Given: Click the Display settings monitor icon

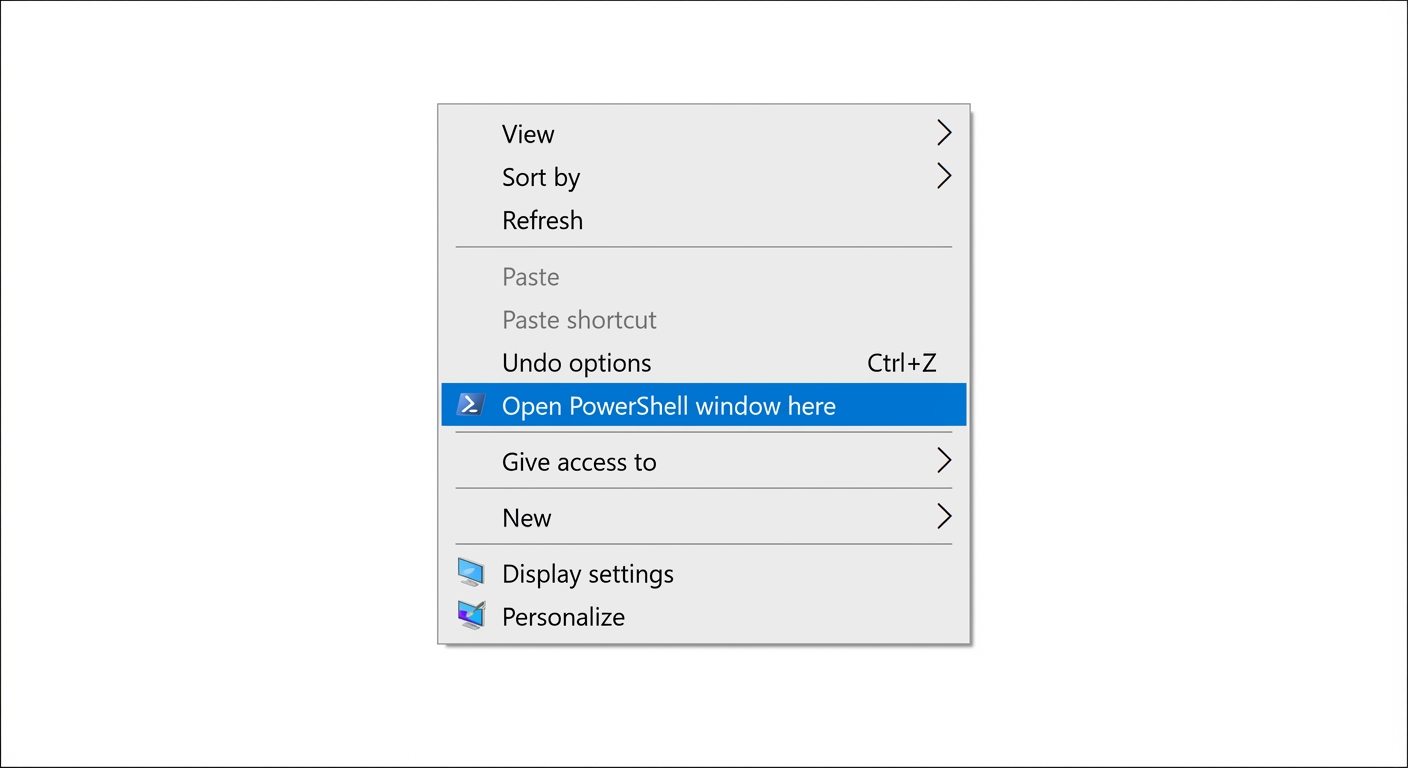Looking at the screenshot, I should [x=470, y=571].
